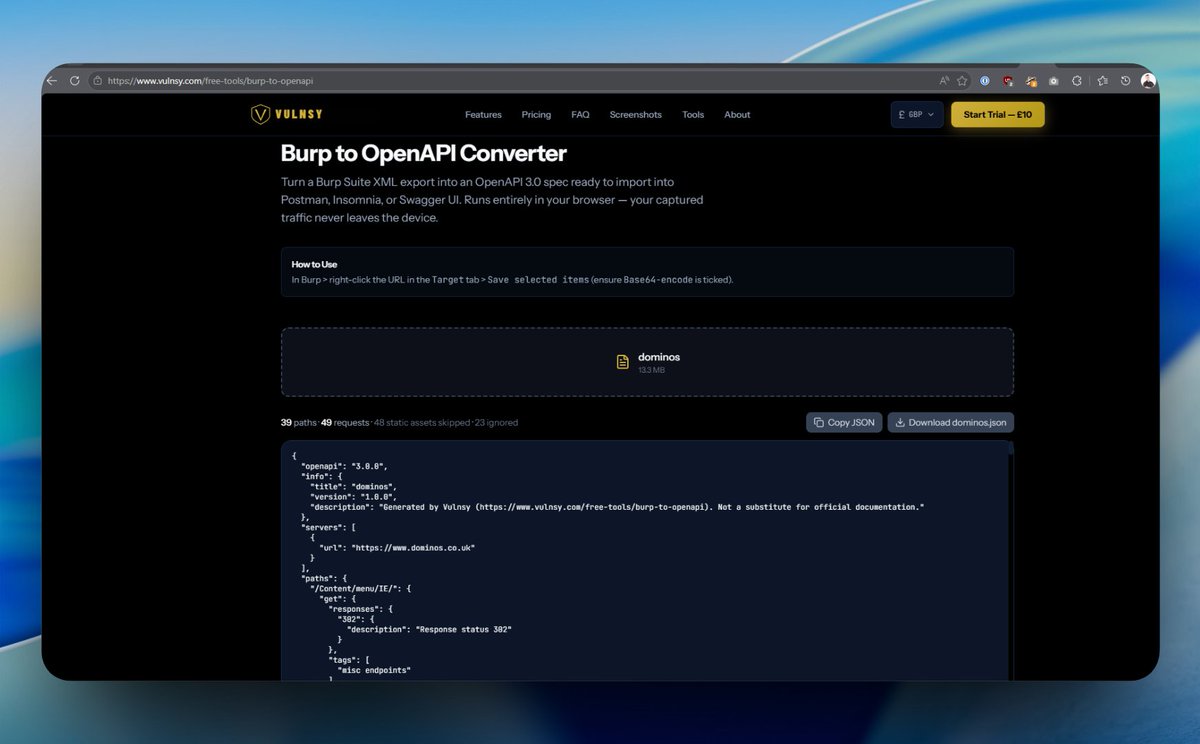Open the Features nav item
Image resolution: width=1200 pixels, height=744 pixels.
(x=483, y=115)
